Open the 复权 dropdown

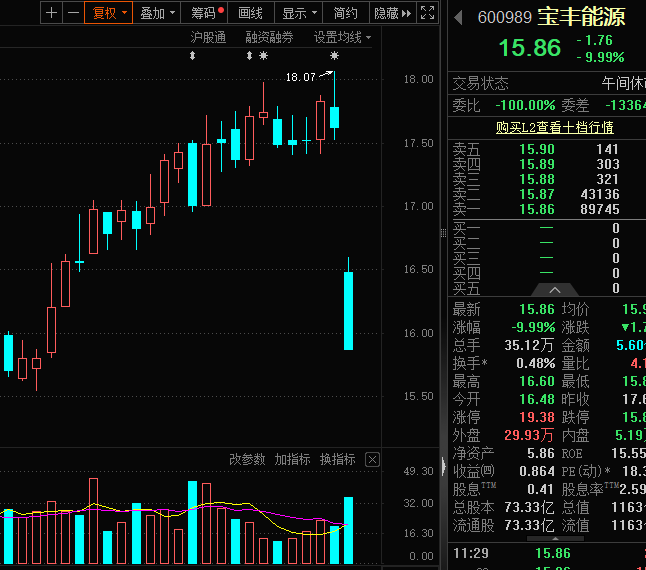[109, 13]
